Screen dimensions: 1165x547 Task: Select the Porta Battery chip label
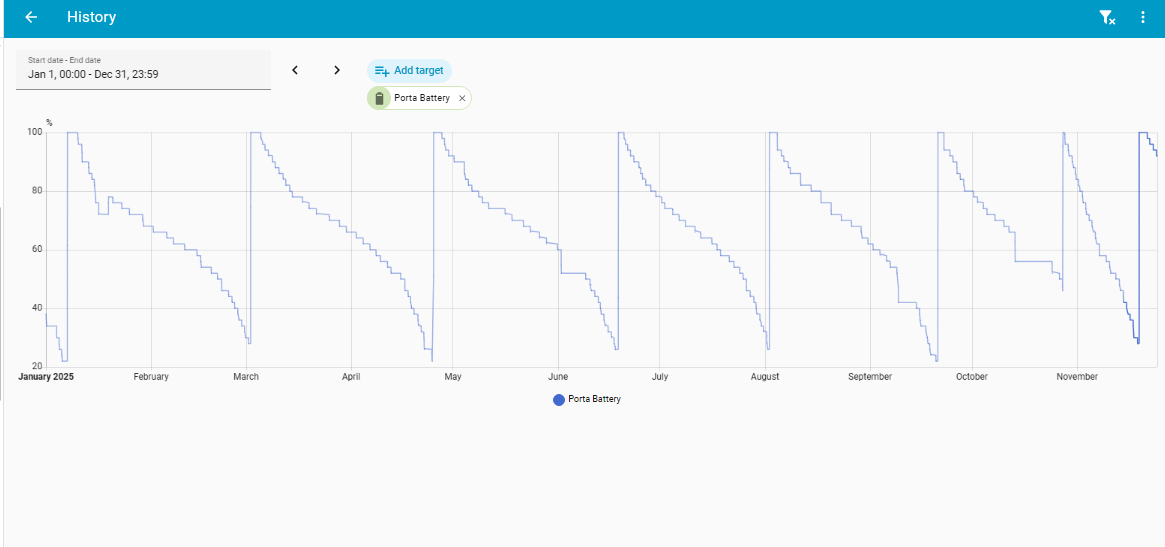point(421,98)
